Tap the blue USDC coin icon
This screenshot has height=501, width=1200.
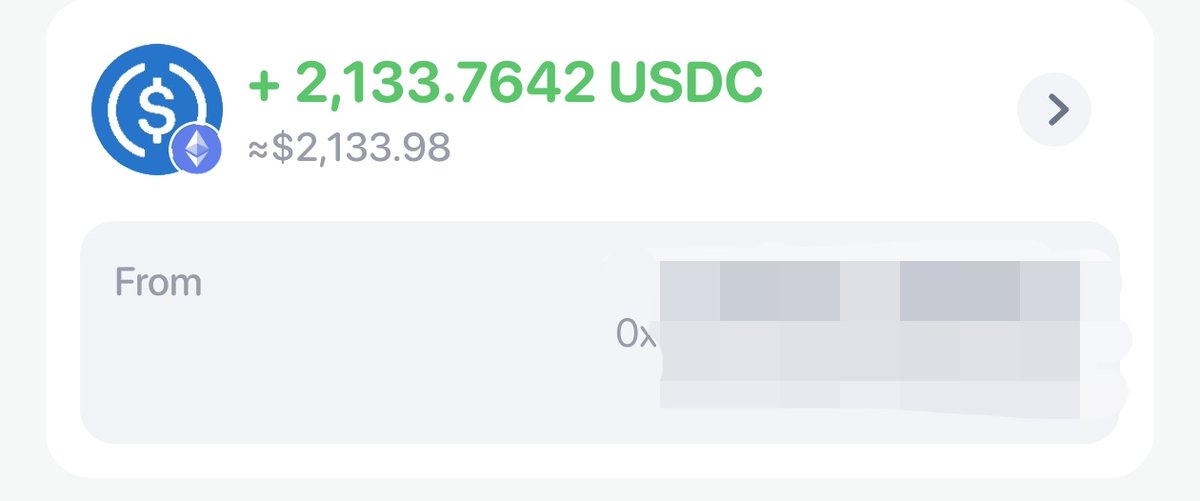pos(155,109)
